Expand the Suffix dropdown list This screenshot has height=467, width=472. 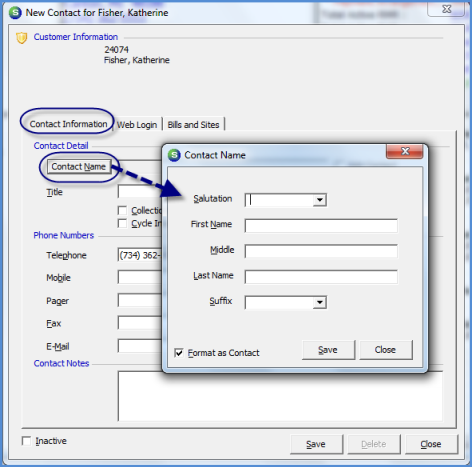pos(320,302)
